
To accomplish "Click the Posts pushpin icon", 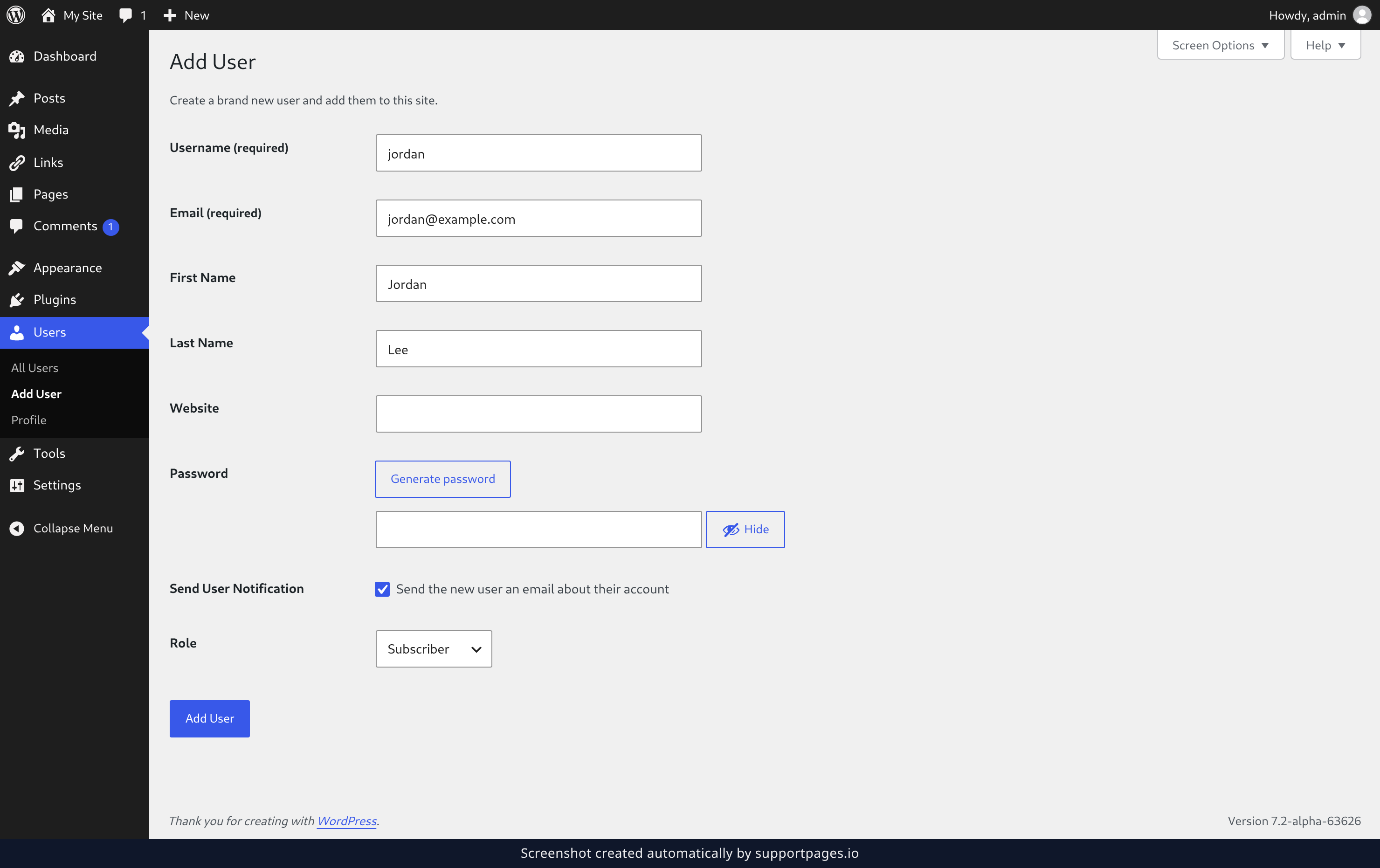I will click(17, 98).
